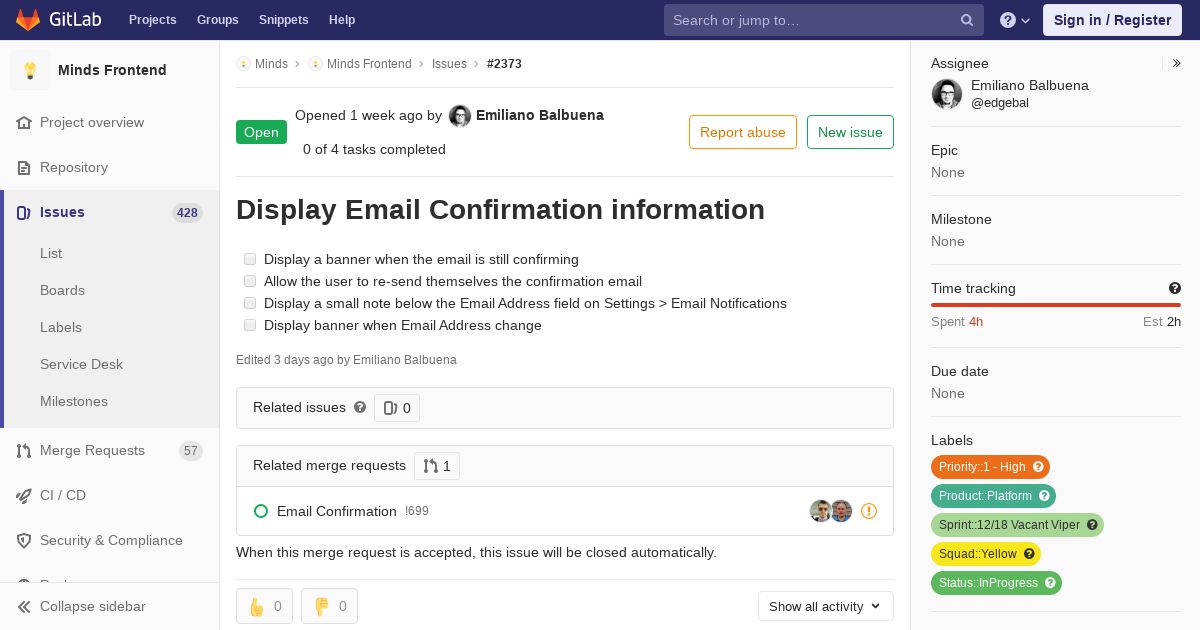Select Boards under Issues

(x=62, y=290)
